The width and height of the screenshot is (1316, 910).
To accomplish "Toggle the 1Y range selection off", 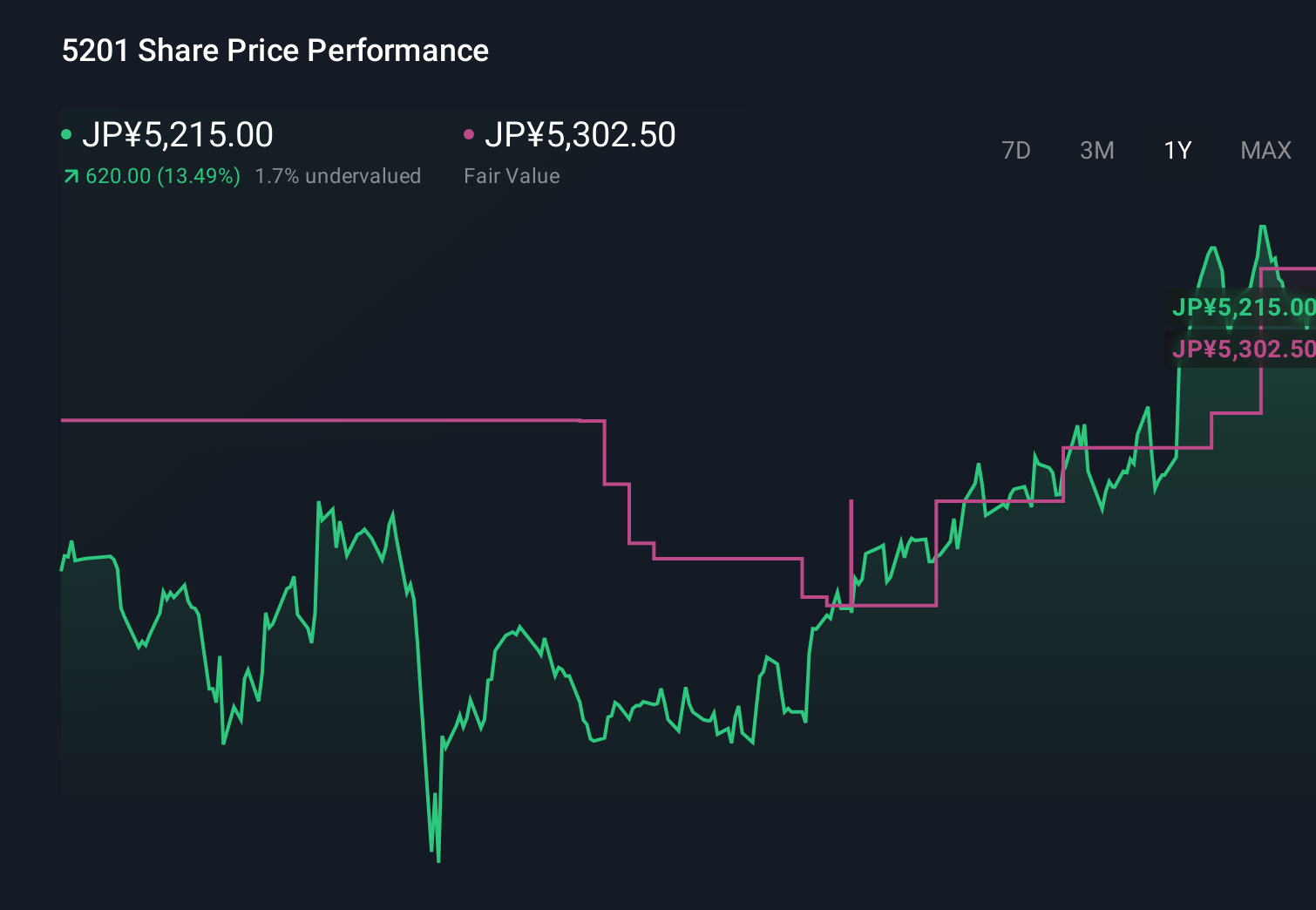I will tap(1177, 150).
